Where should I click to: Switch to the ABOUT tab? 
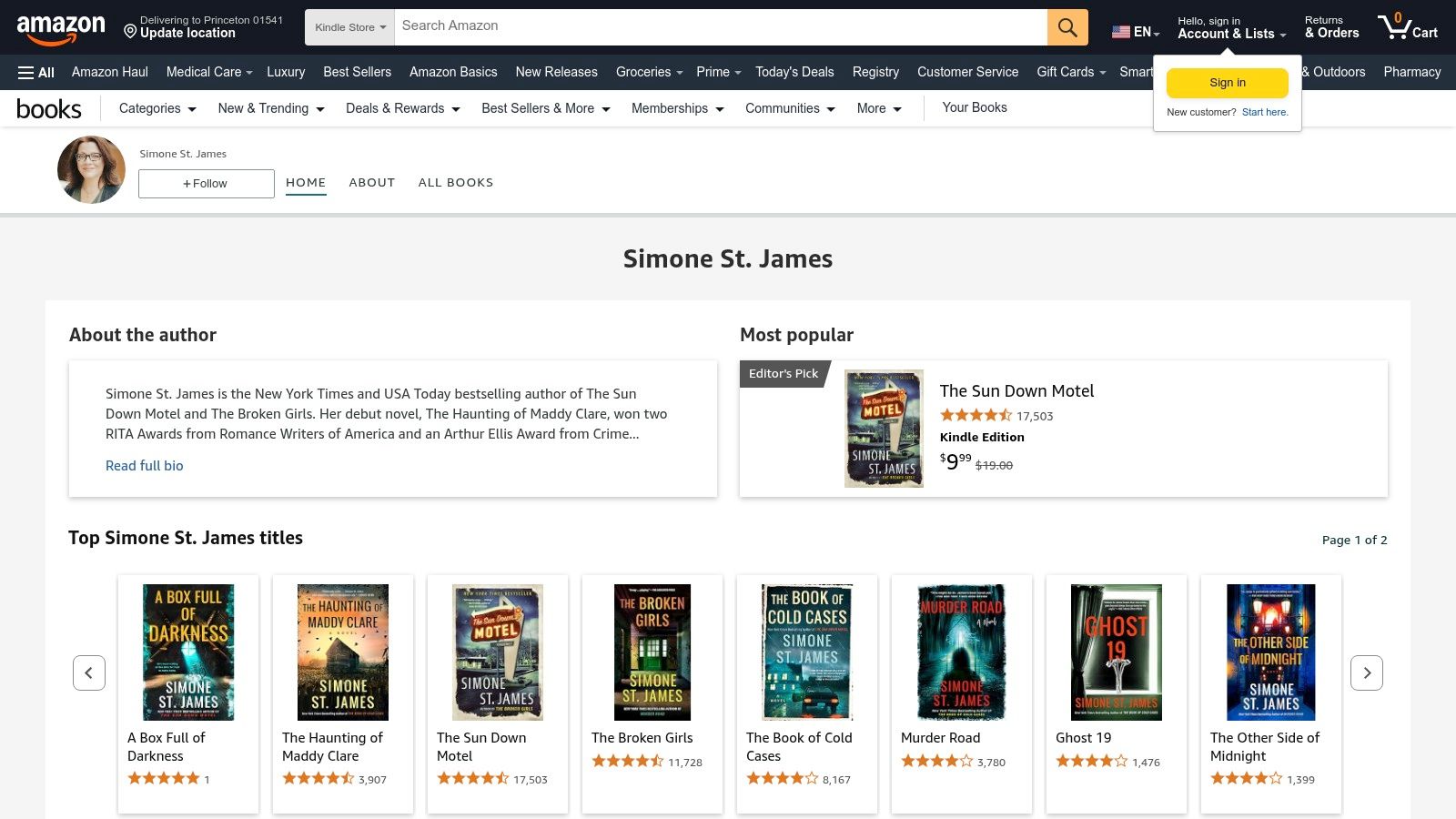[372, 182]
